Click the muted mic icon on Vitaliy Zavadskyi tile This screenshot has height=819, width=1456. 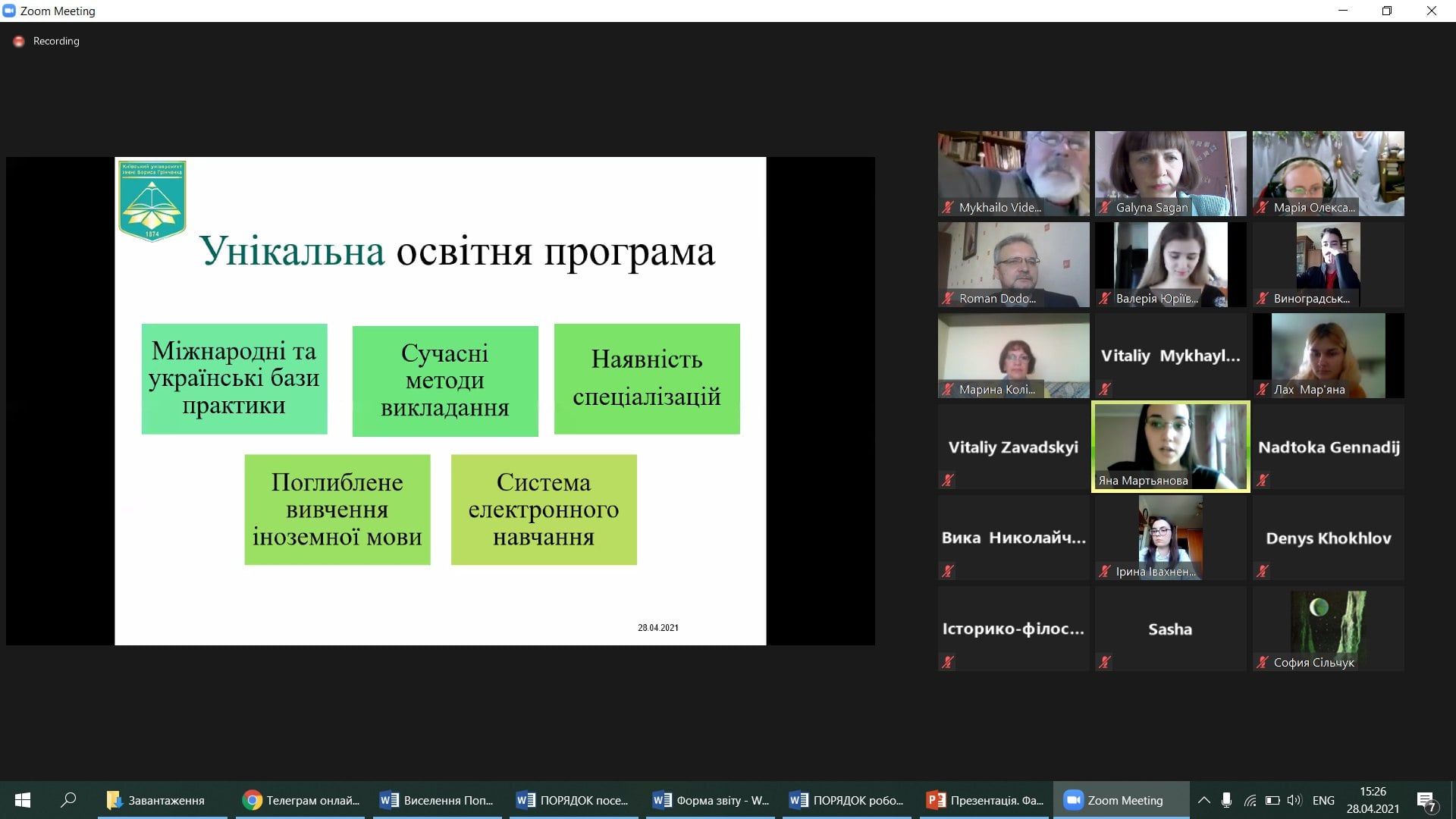[x=948, y=480]
